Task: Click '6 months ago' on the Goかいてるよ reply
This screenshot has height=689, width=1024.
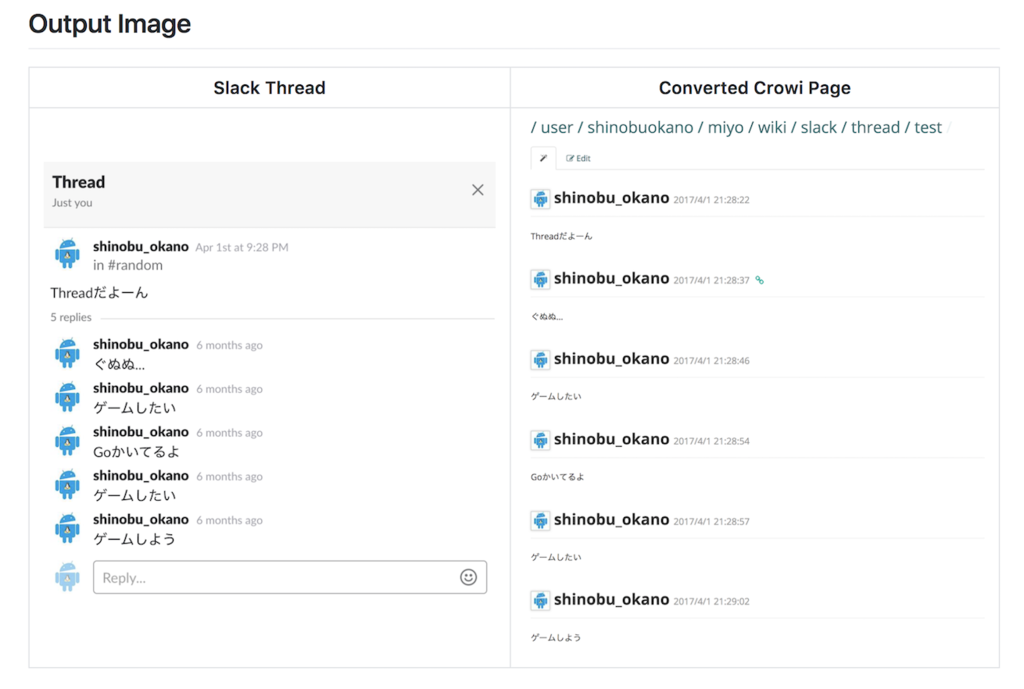Action: (229, 433)
